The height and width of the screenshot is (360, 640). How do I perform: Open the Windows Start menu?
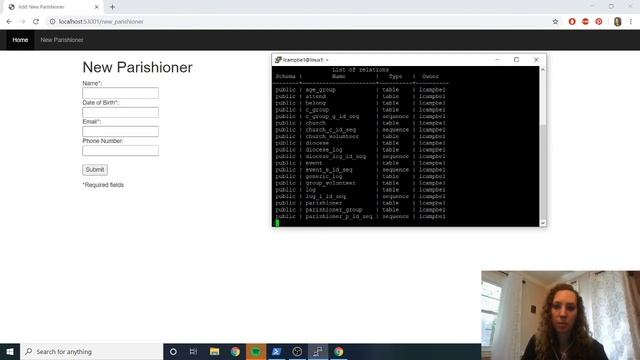[x=10, y=351]
